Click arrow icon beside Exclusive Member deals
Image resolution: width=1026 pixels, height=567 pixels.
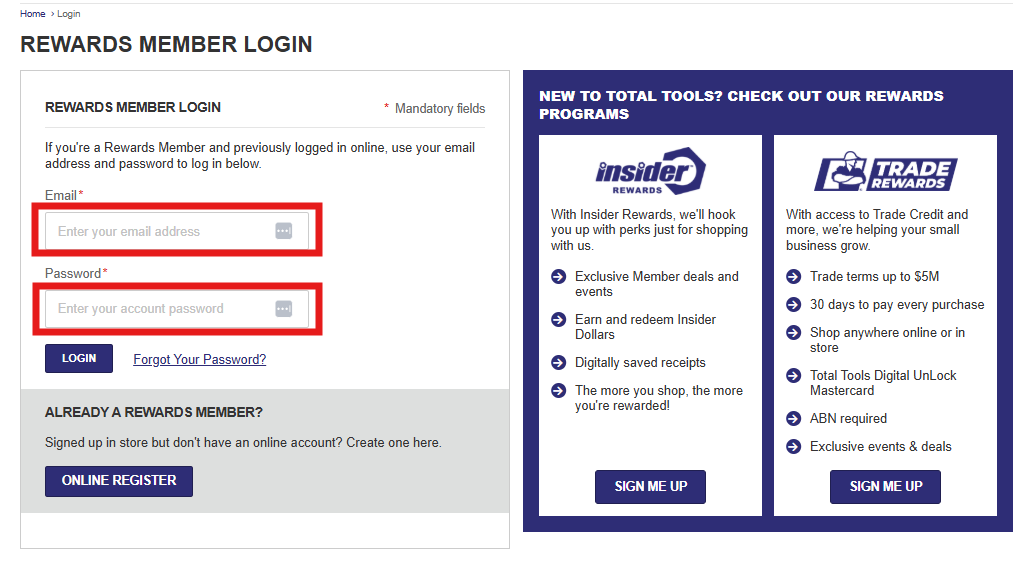click(x=558, y=277)
